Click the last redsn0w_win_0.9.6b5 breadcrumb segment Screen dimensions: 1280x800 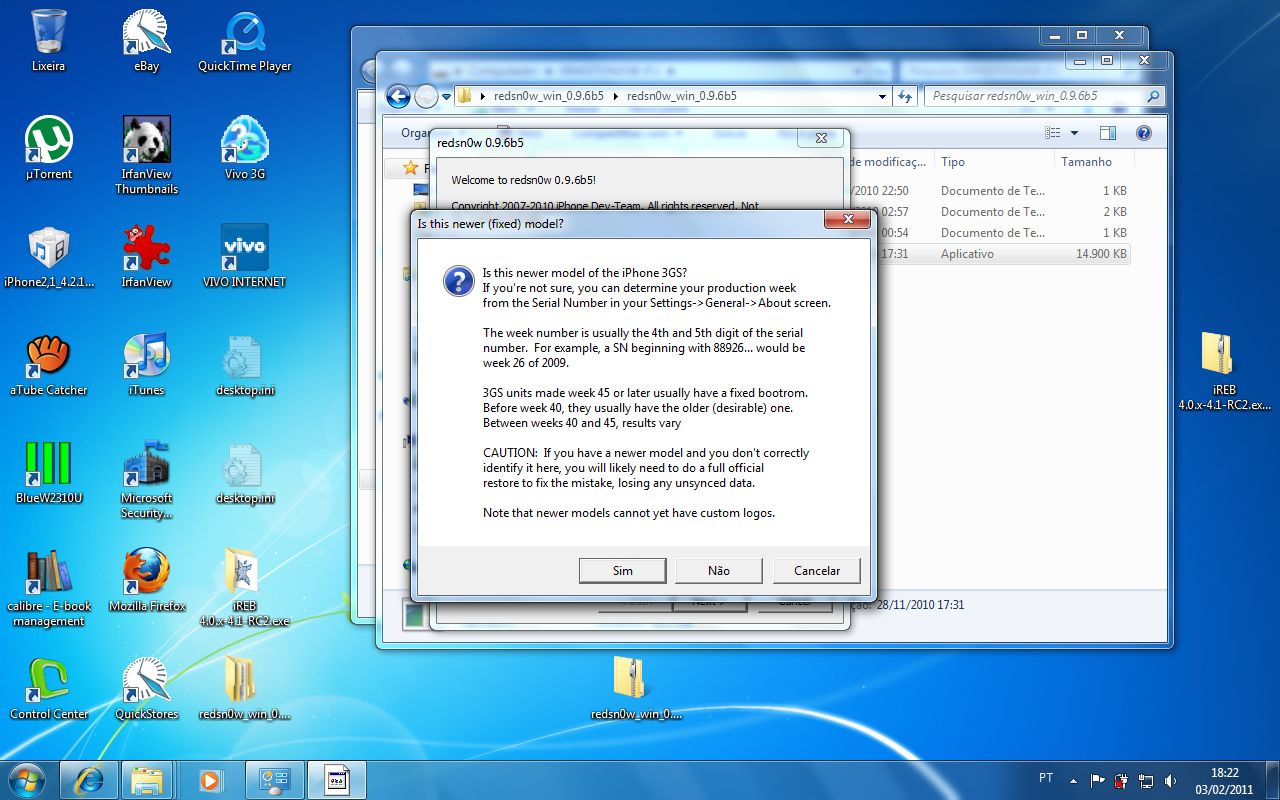pos(681,96)
